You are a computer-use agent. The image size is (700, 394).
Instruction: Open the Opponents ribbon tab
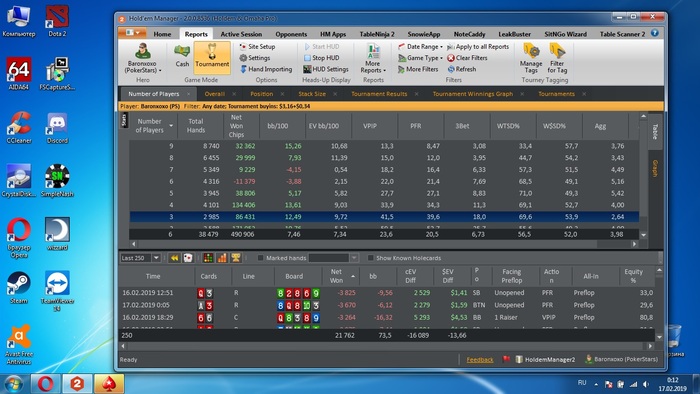(291, 34)
